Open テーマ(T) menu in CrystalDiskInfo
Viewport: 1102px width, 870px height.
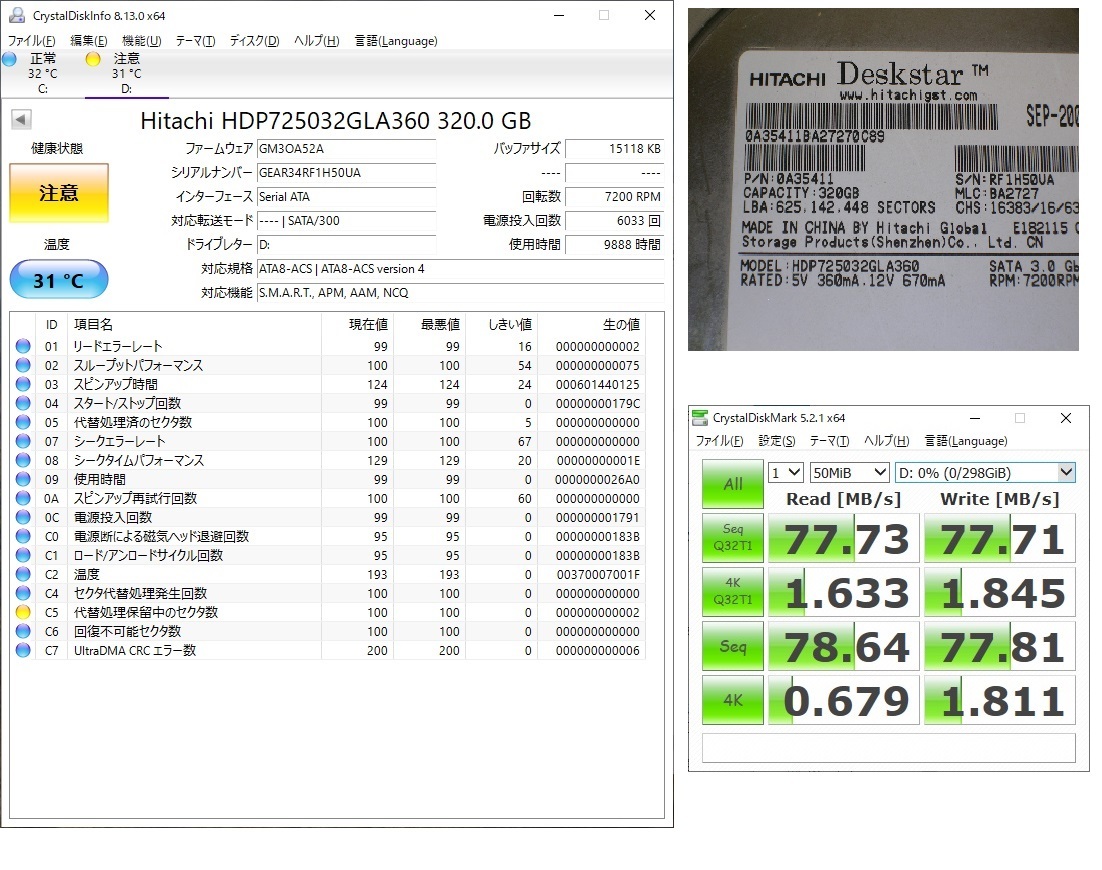click(x=195, y=41)
